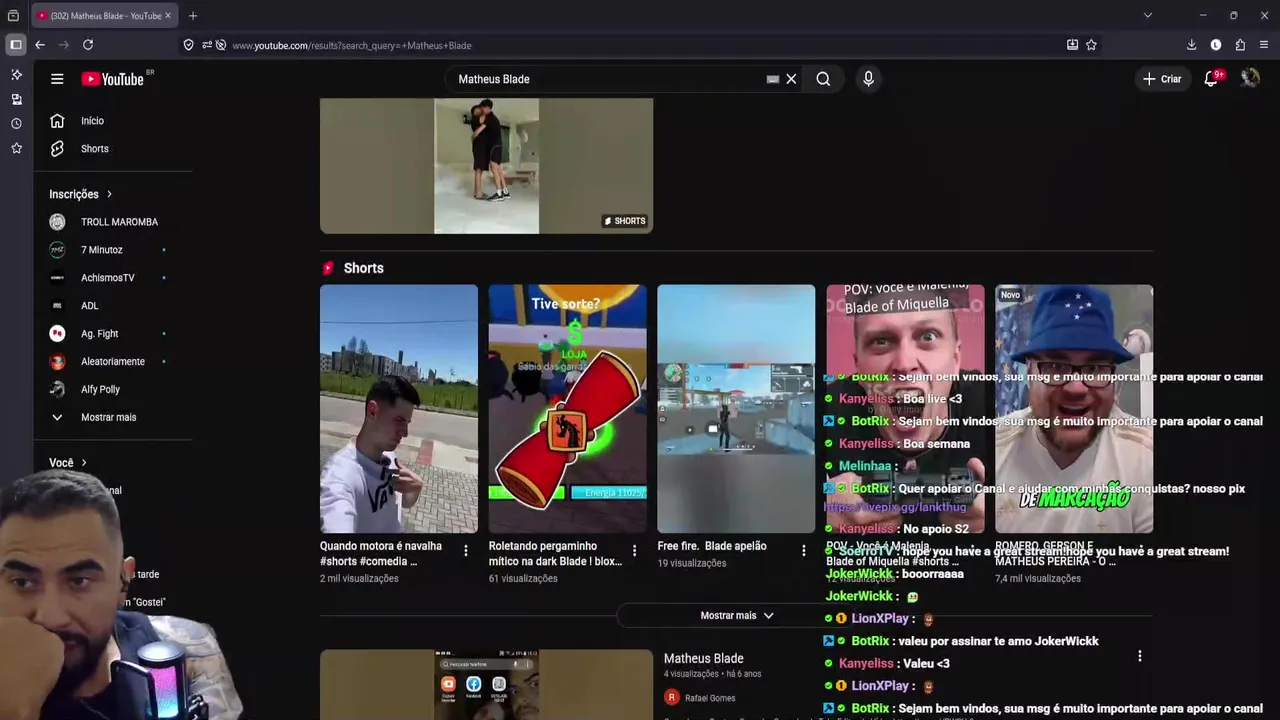1280x720 pixels.
Task: Play the Tive sorte dark Blade short
Action: click(567, 409)
